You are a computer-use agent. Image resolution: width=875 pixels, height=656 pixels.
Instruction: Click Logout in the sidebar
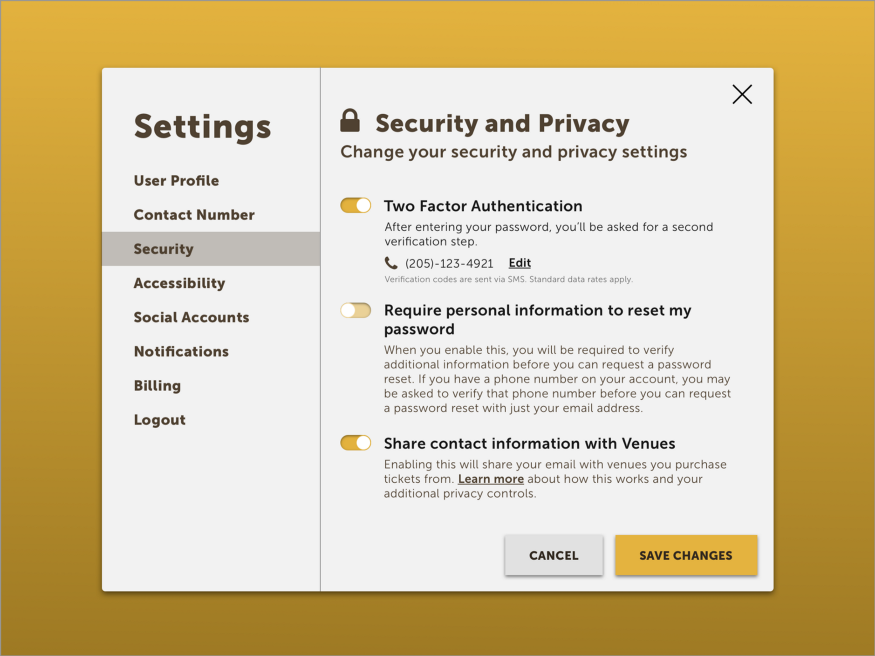[160, 420]
